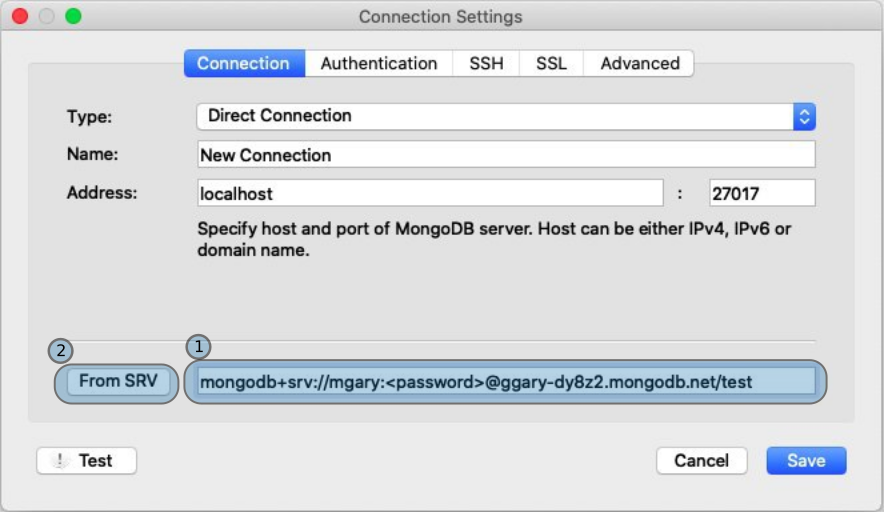Click the mongodb+srv connection string field
The image size is (884, 512).
point(506,382)
